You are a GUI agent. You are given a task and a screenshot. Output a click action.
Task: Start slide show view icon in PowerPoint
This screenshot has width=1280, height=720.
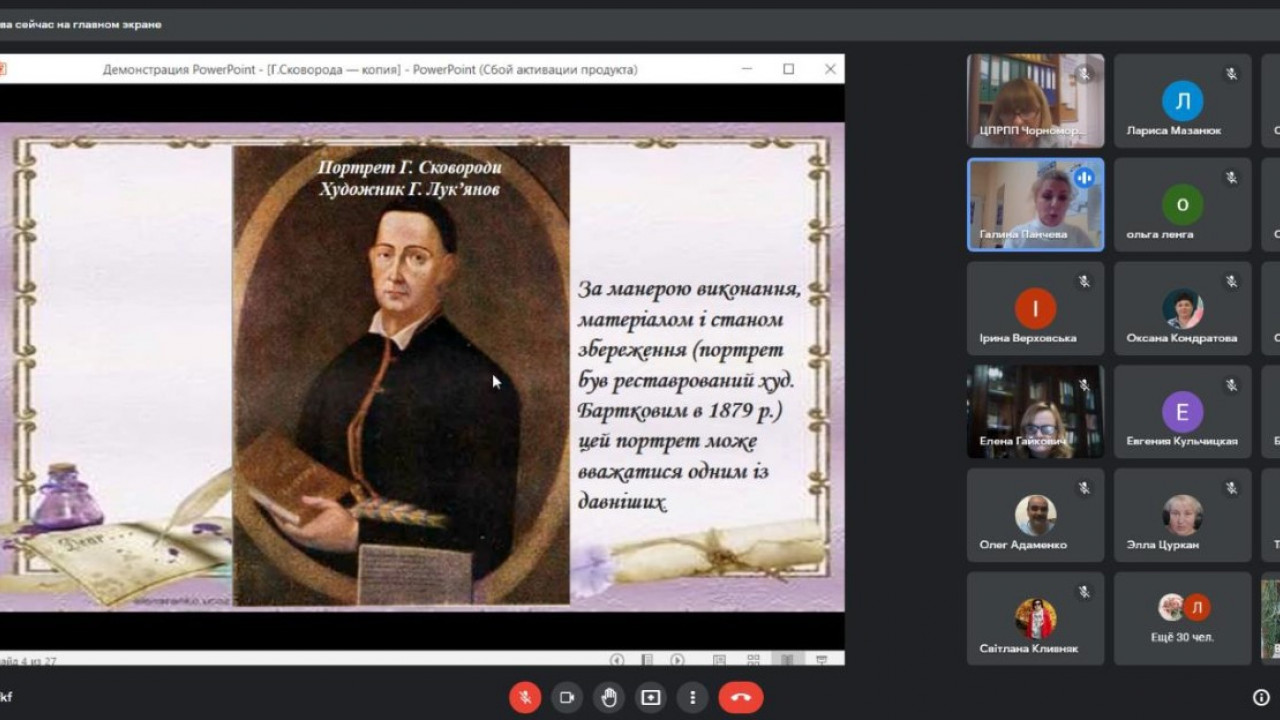(x=821, y=660)
